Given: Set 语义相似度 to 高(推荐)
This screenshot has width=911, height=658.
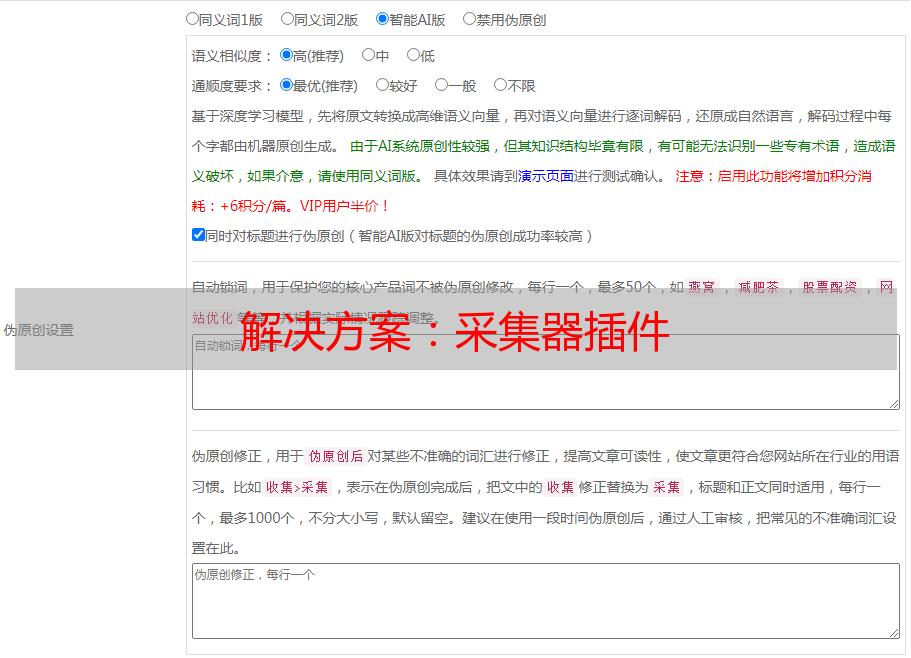Looking at the screenshot, I should [x=287, y=55].
